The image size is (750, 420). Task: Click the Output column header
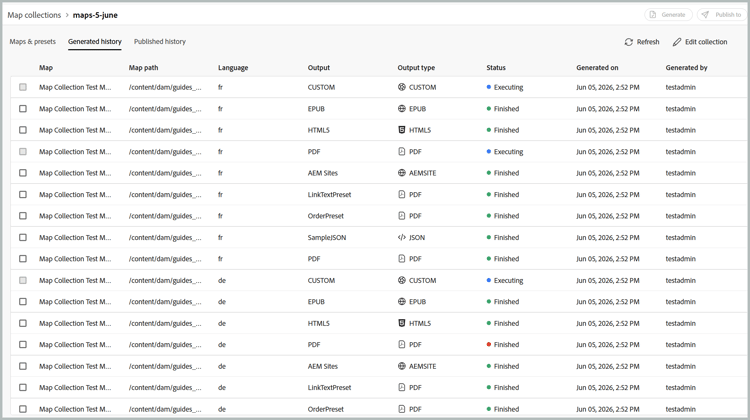tap(319, 67)
